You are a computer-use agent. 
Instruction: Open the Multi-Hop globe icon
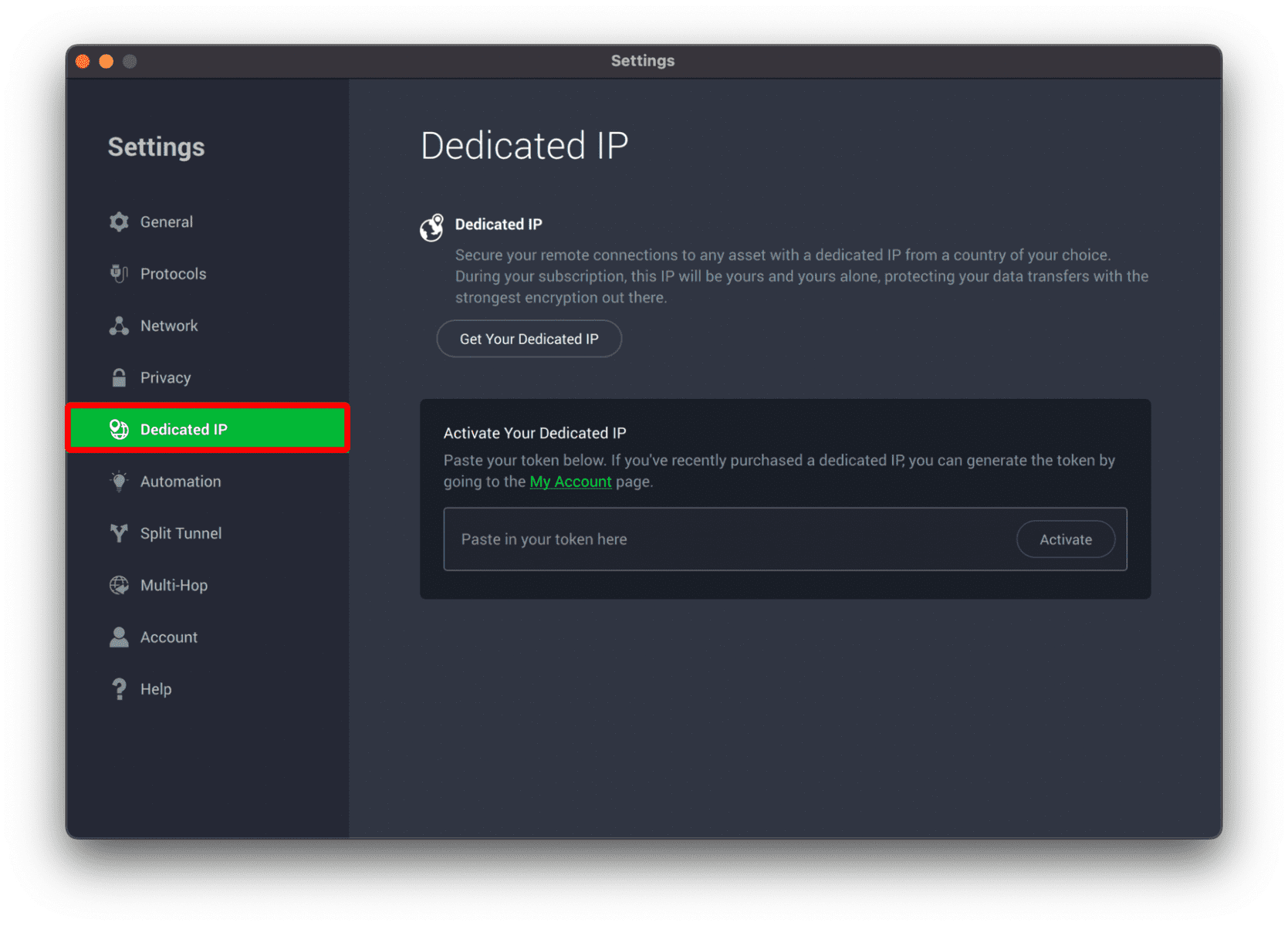[x=119, y=585]
